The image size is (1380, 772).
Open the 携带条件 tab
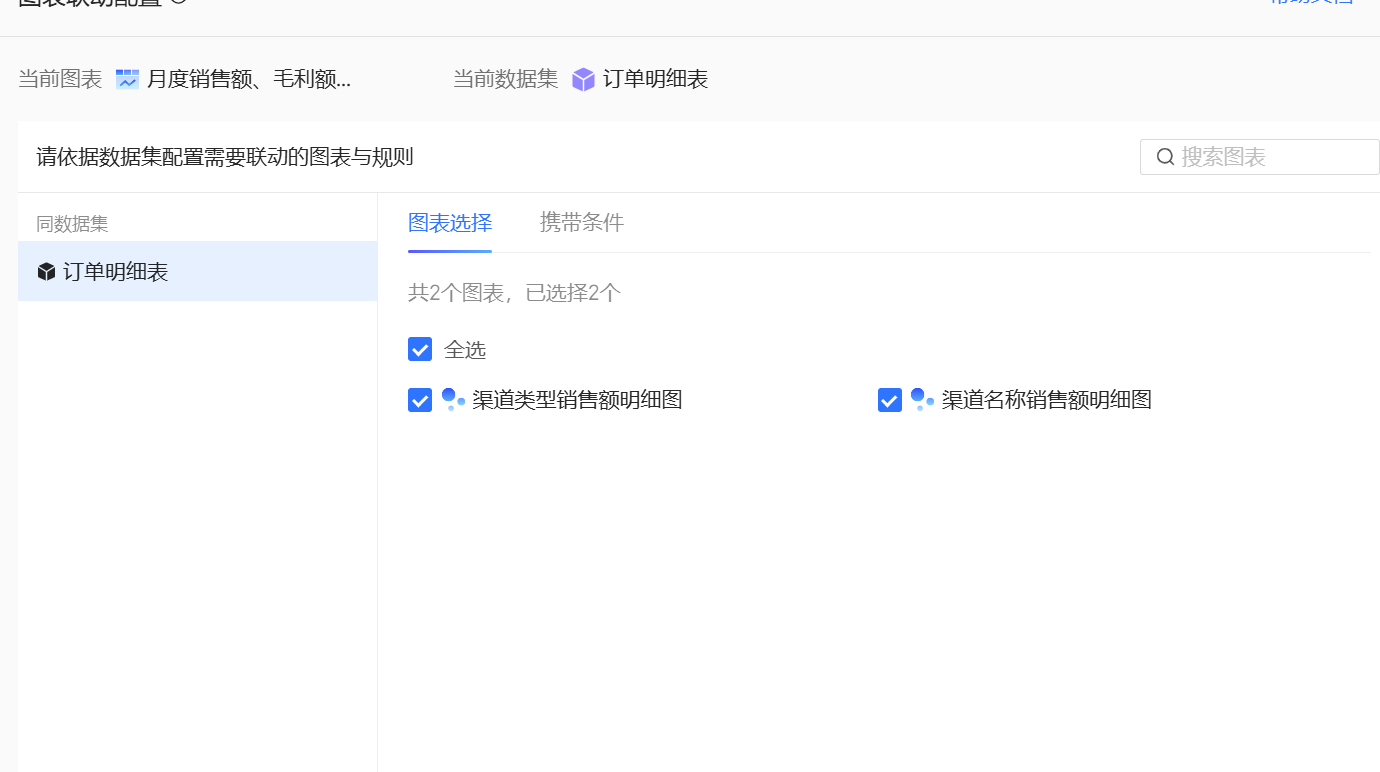[x=582, y=223]
